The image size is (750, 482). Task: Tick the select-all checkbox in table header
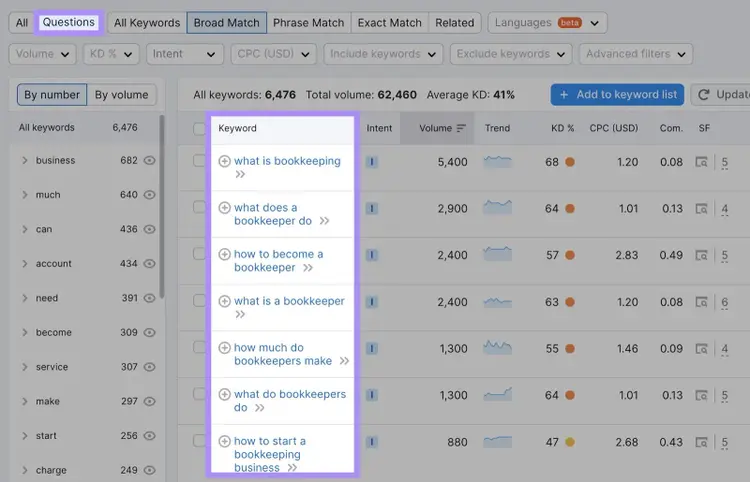tap(199, 129)
